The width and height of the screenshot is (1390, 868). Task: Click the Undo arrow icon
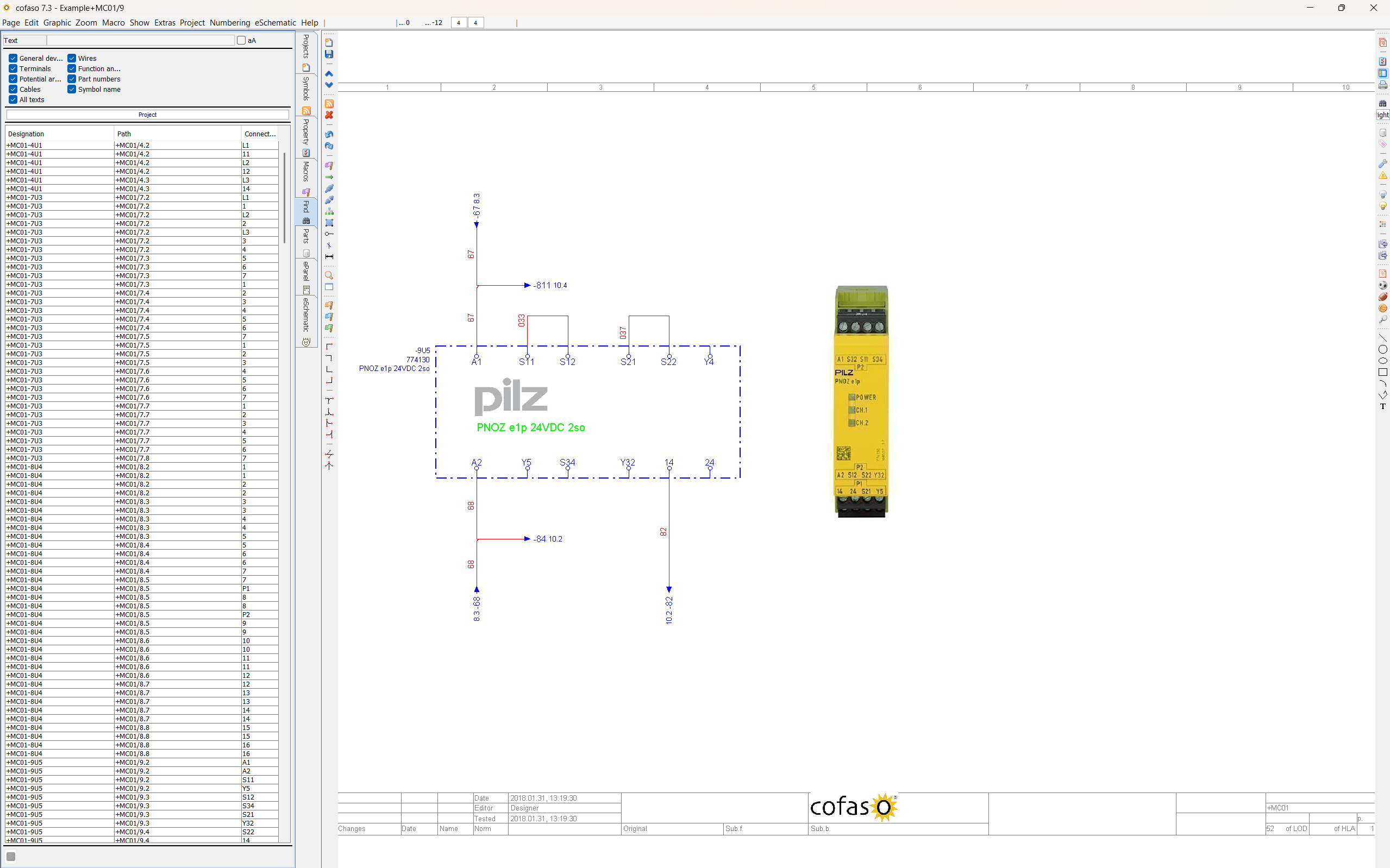(329, 134)
